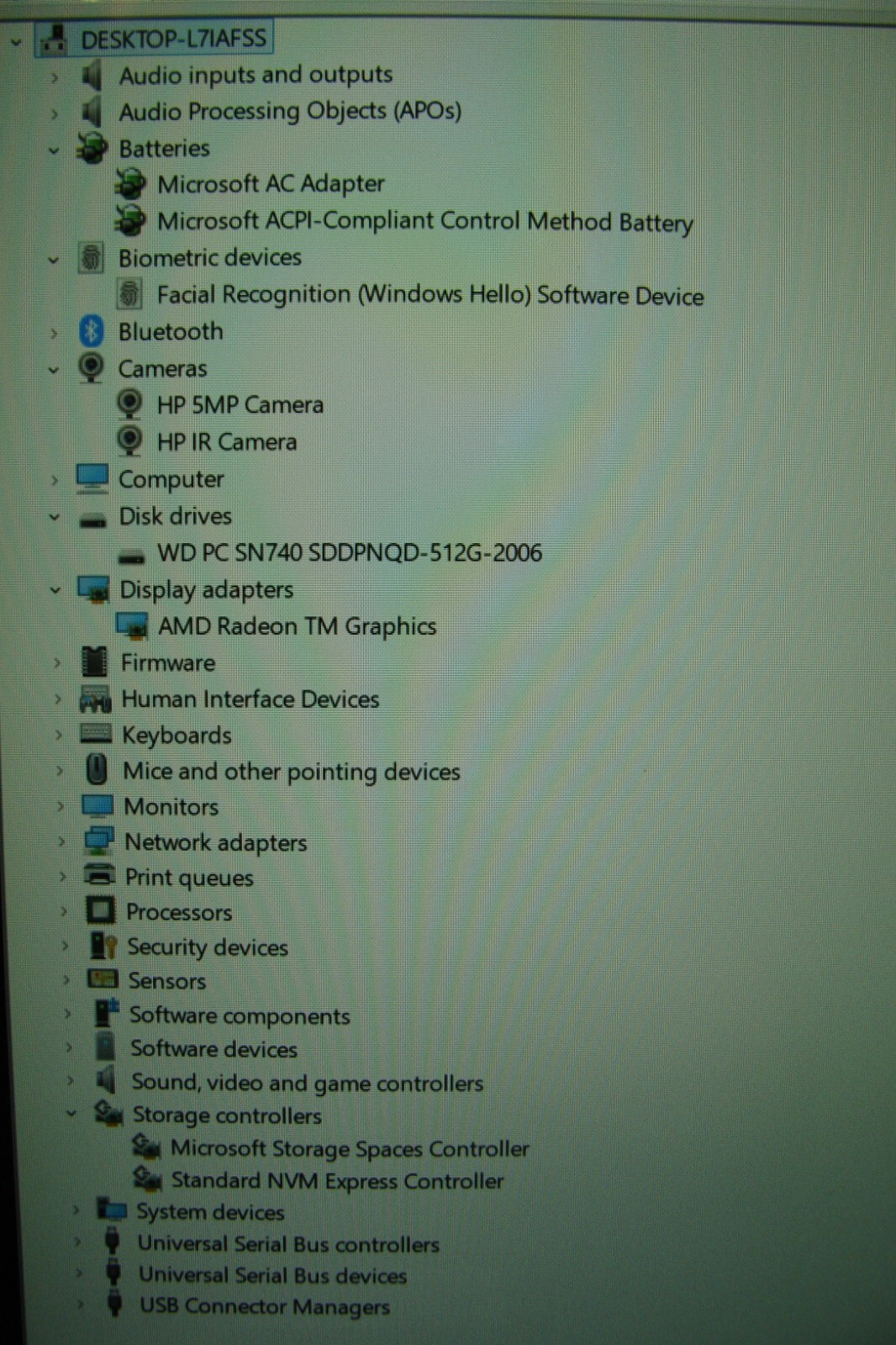This screenshot has height=1345, width=896.
Task: Click the AMD Radeon TM Graphics device icon
Action: [132, 625]
